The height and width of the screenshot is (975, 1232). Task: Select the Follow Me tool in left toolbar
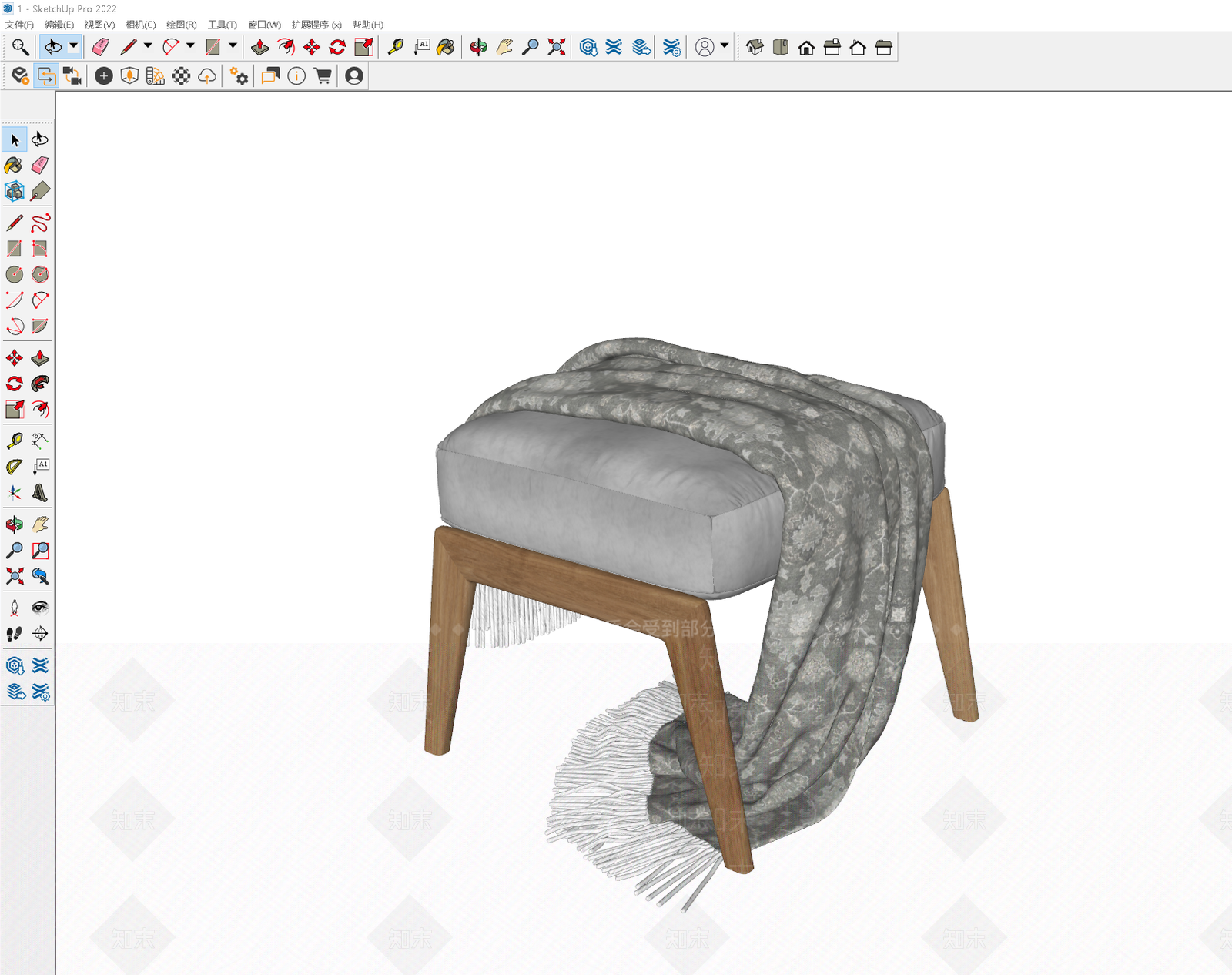40,384
